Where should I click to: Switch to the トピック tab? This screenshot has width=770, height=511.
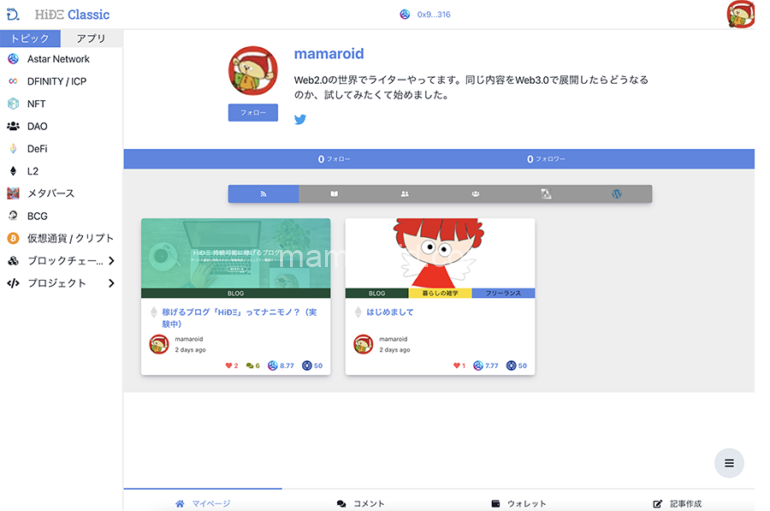click(30, 39)
